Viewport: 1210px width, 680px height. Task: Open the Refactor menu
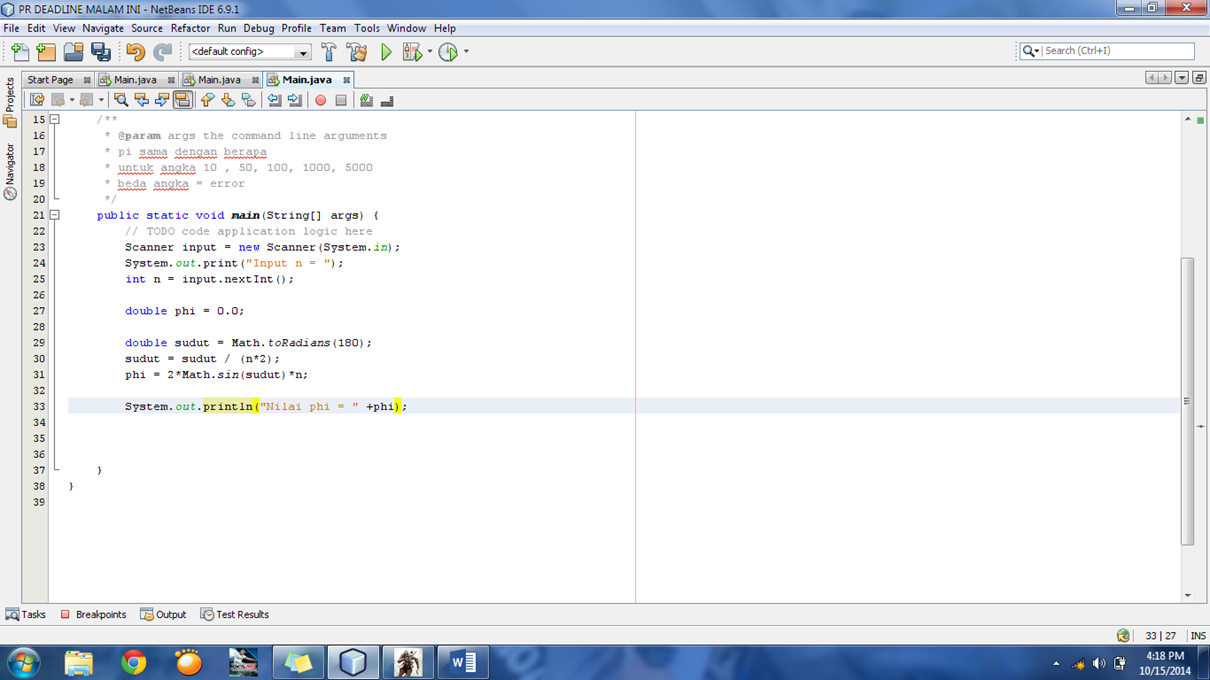[190, 28]
